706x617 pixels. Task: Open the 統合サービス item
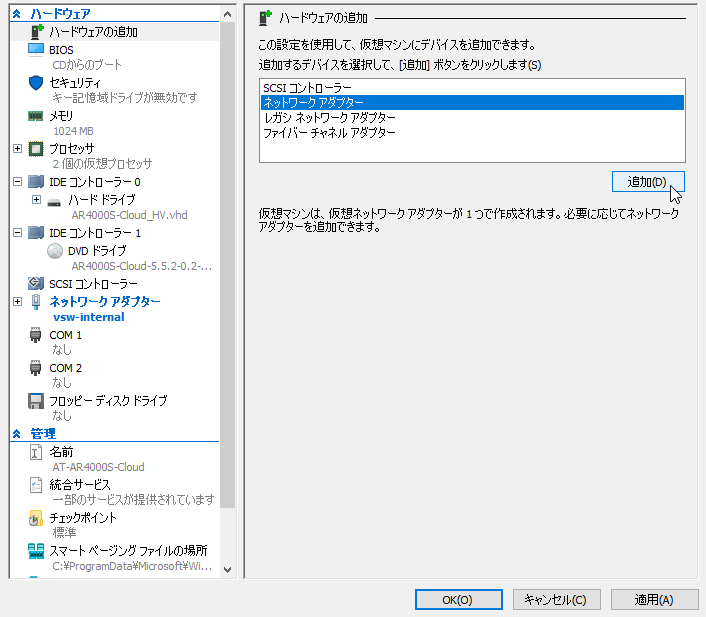[80, 485]
